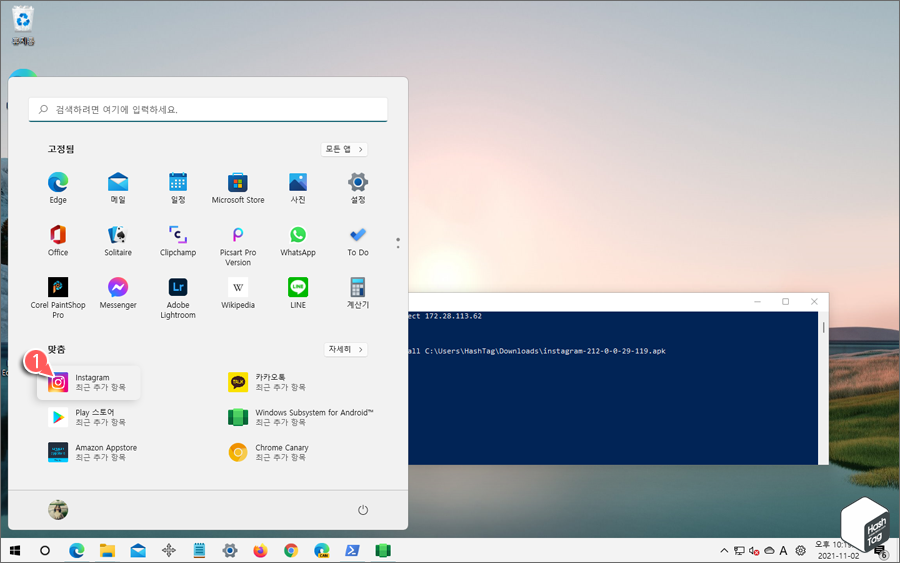Image resolution: width=900 pixels, height=563 pixels.
Task: Open the user profile picture
Action: coord(58,510)
